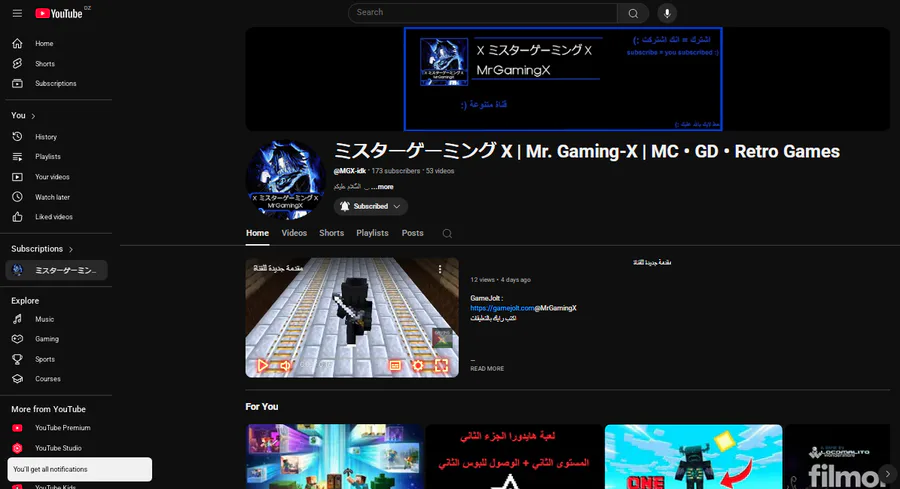Expand channel description with more
900x489 pixels.
click(383, 187)
